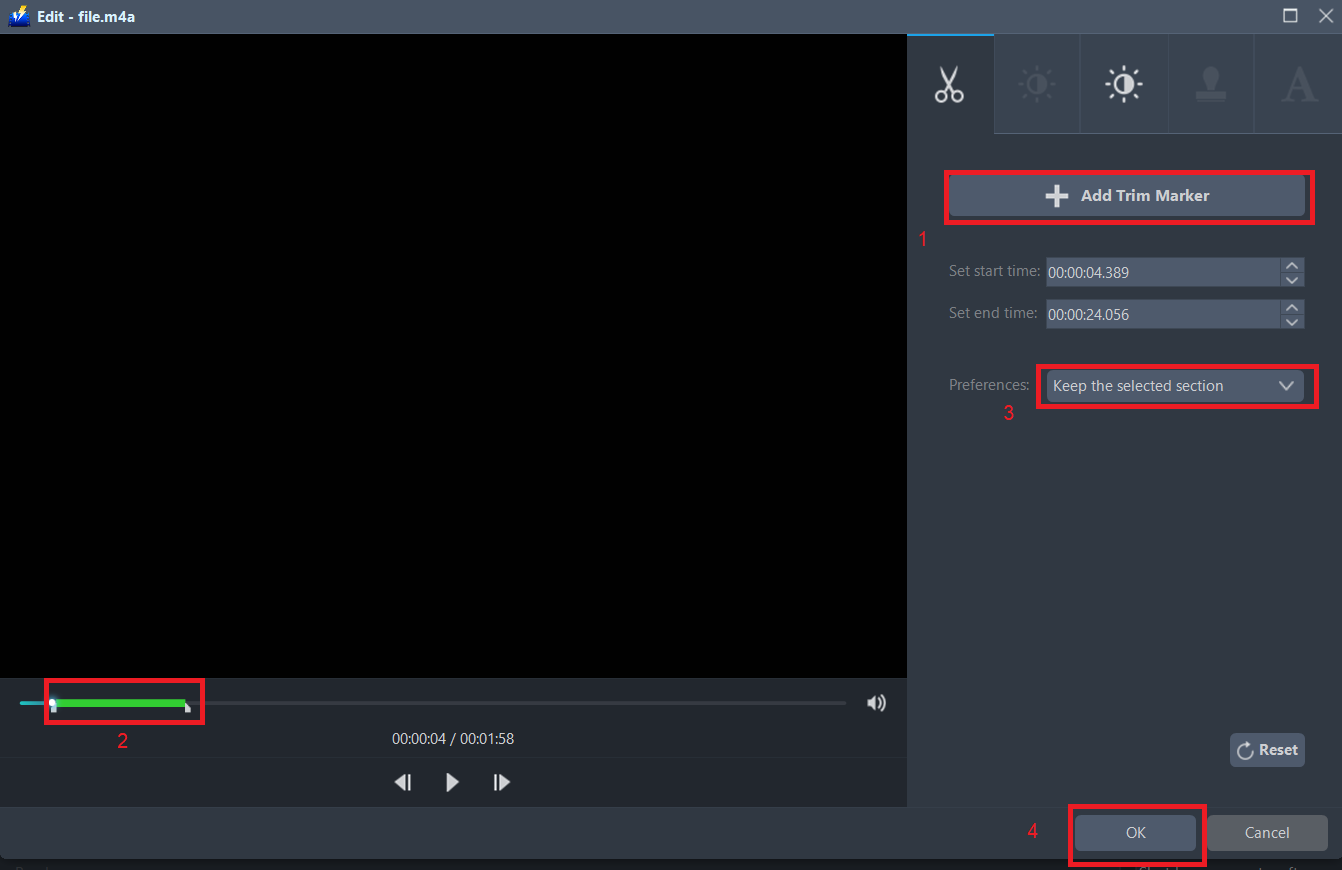Decrease end time with down stepper arrow

pyautogui.click(x=1291, y=320)
